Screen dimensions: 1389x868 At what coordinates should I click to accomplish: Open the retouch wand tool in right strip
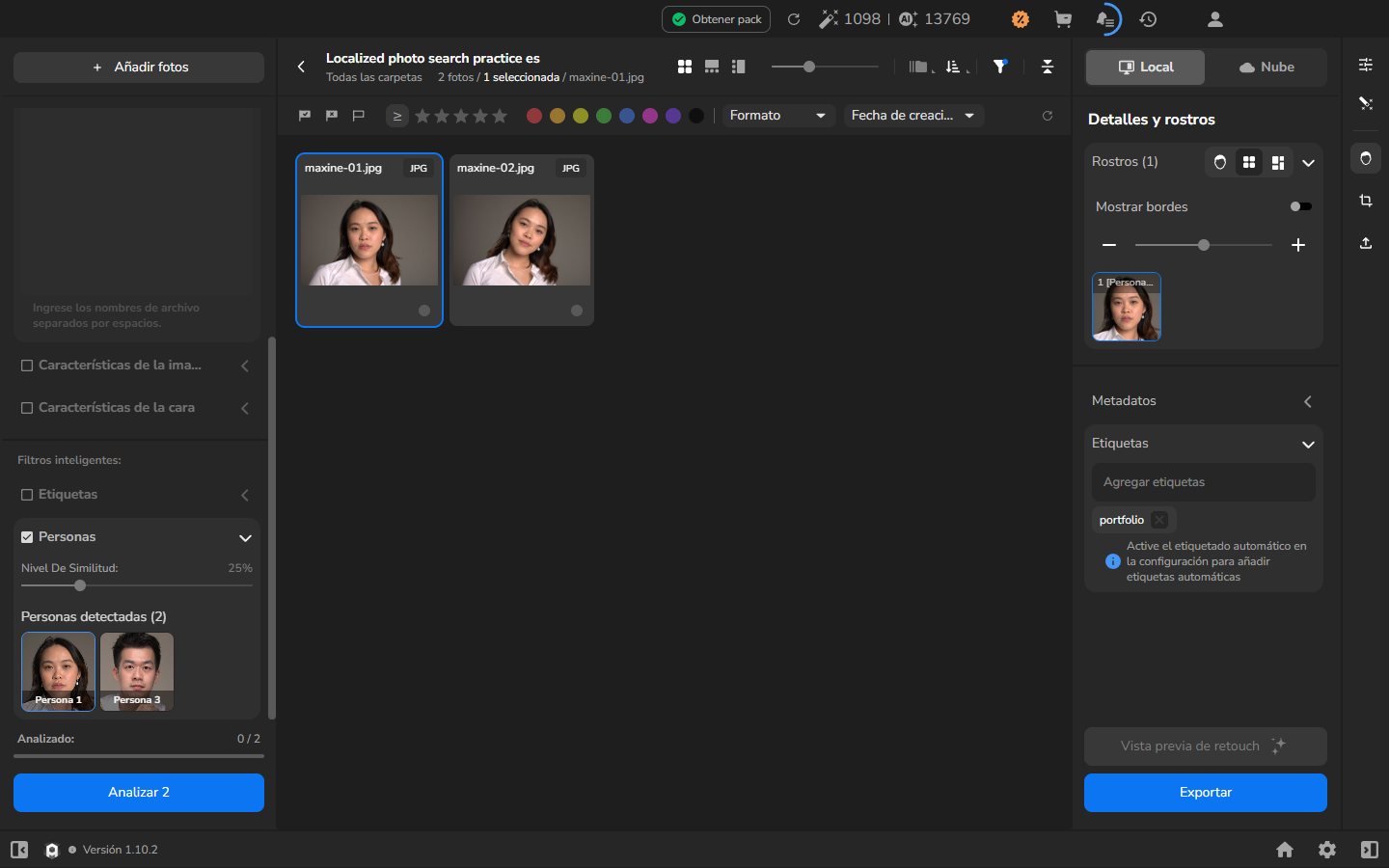tap(1366, 103)
